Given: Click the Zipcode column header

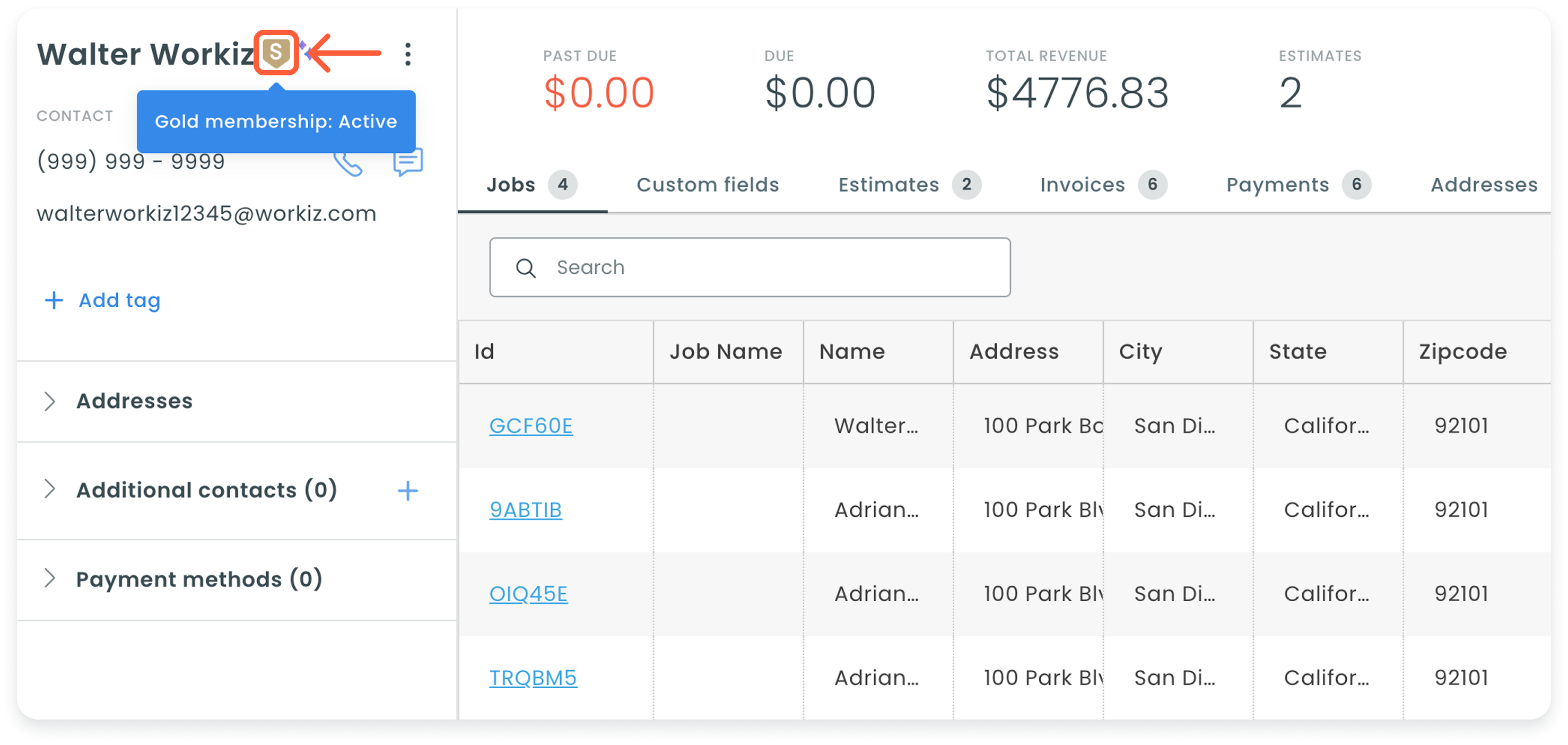Looking at the screenshot, I should click(1464, 352).
